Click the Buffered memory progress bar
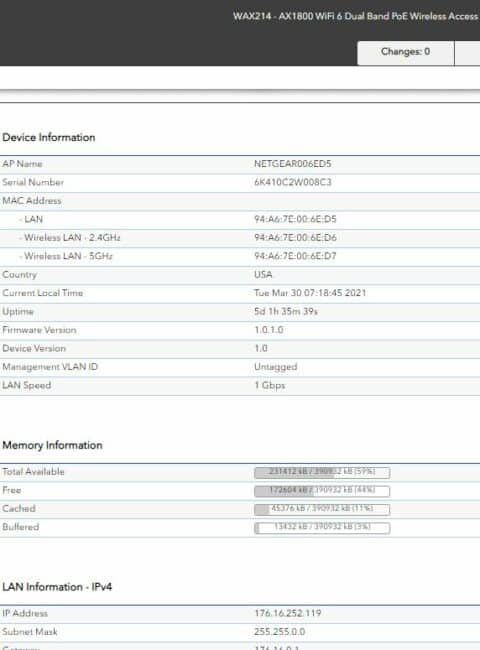This screenshot has width=480, height=650. coord(322,528)
